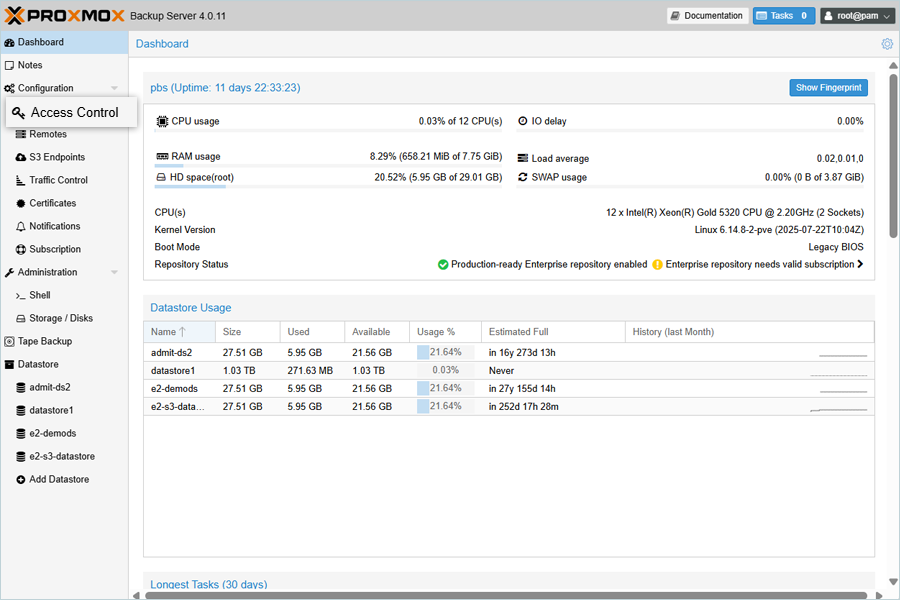Click Add Datastore plus icon
900x600 pixels.
pyautogui.click(x=21, y=480)
